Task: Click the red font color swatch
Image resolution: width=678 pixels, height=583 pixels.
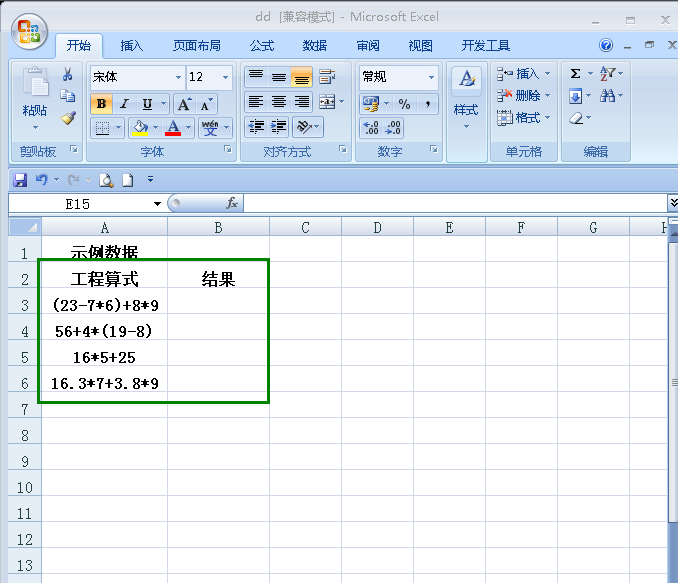Action: (174, 128)
